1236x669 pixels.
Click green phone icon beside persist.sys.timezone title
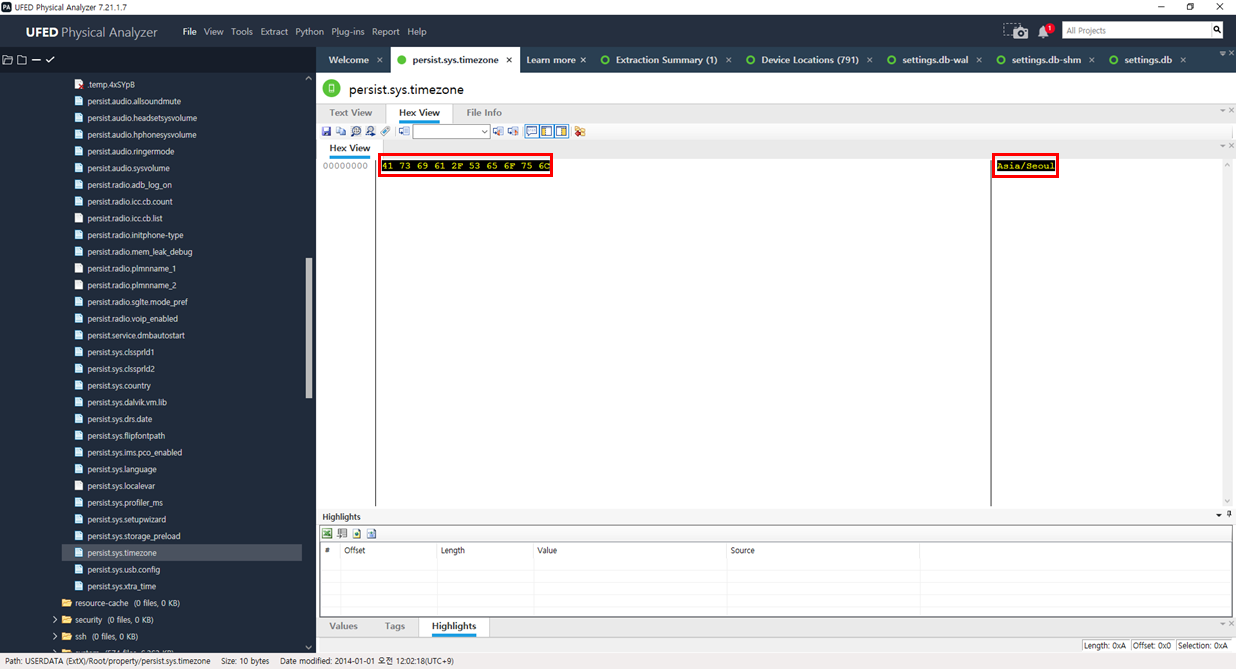[x=331, y=89]
